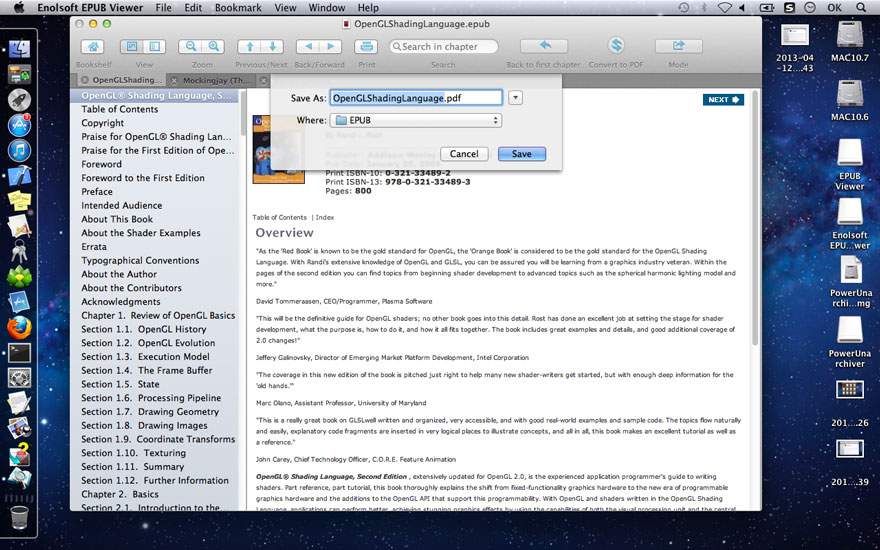Screen dimensions: 880x550
Task: Go to next chapter down arrow
Action: (272, 47)
